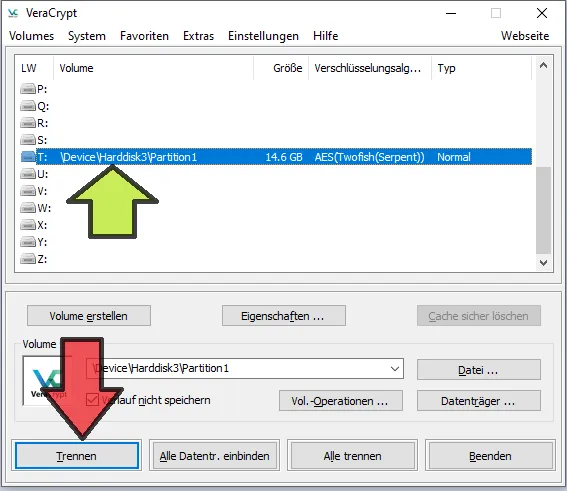Click the Beenden button
Screen dimensions: 567x491
point(490,456)
